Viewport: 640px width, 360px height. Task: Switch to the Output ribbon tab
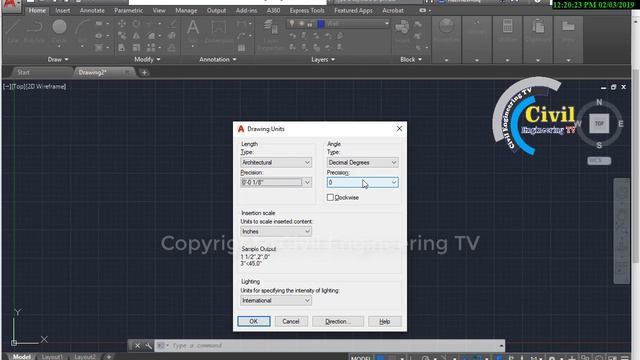click(x=216, y=11)
